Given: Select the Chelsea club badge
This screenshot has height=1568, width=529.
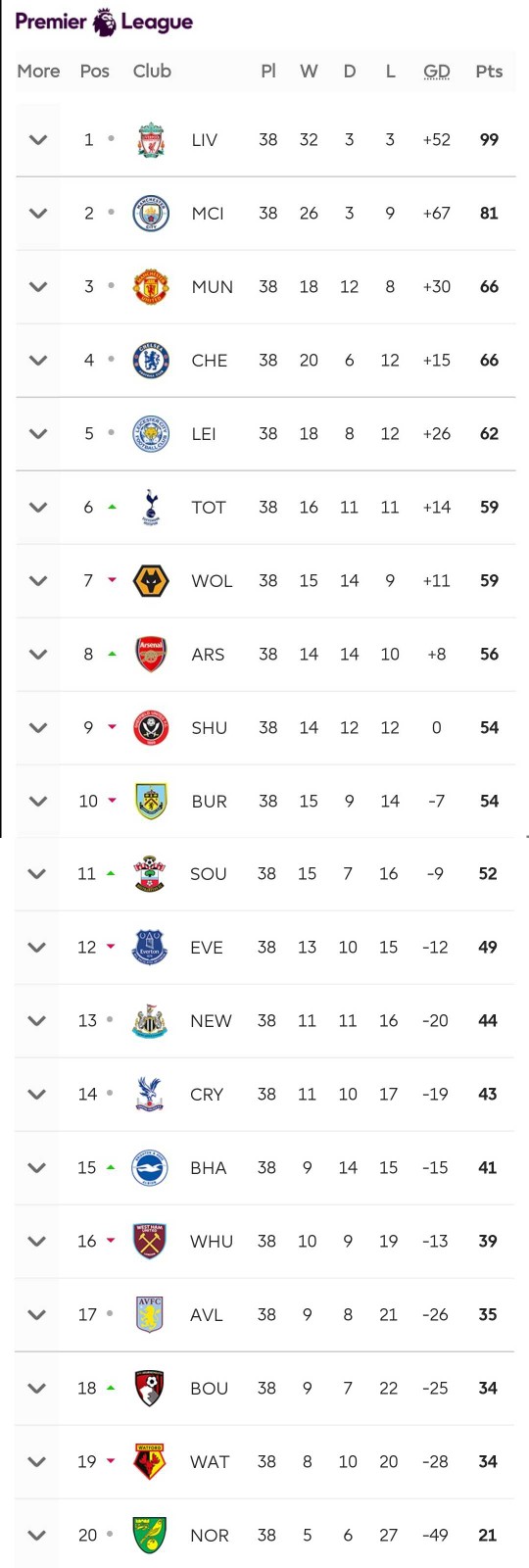Looking at the screenshot, I should tap(151, 361).
